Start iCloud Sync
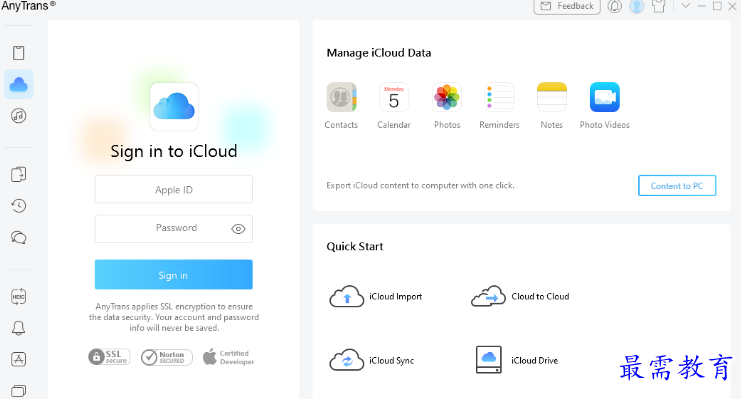This screenshot has height=399, width=741. 371,360
